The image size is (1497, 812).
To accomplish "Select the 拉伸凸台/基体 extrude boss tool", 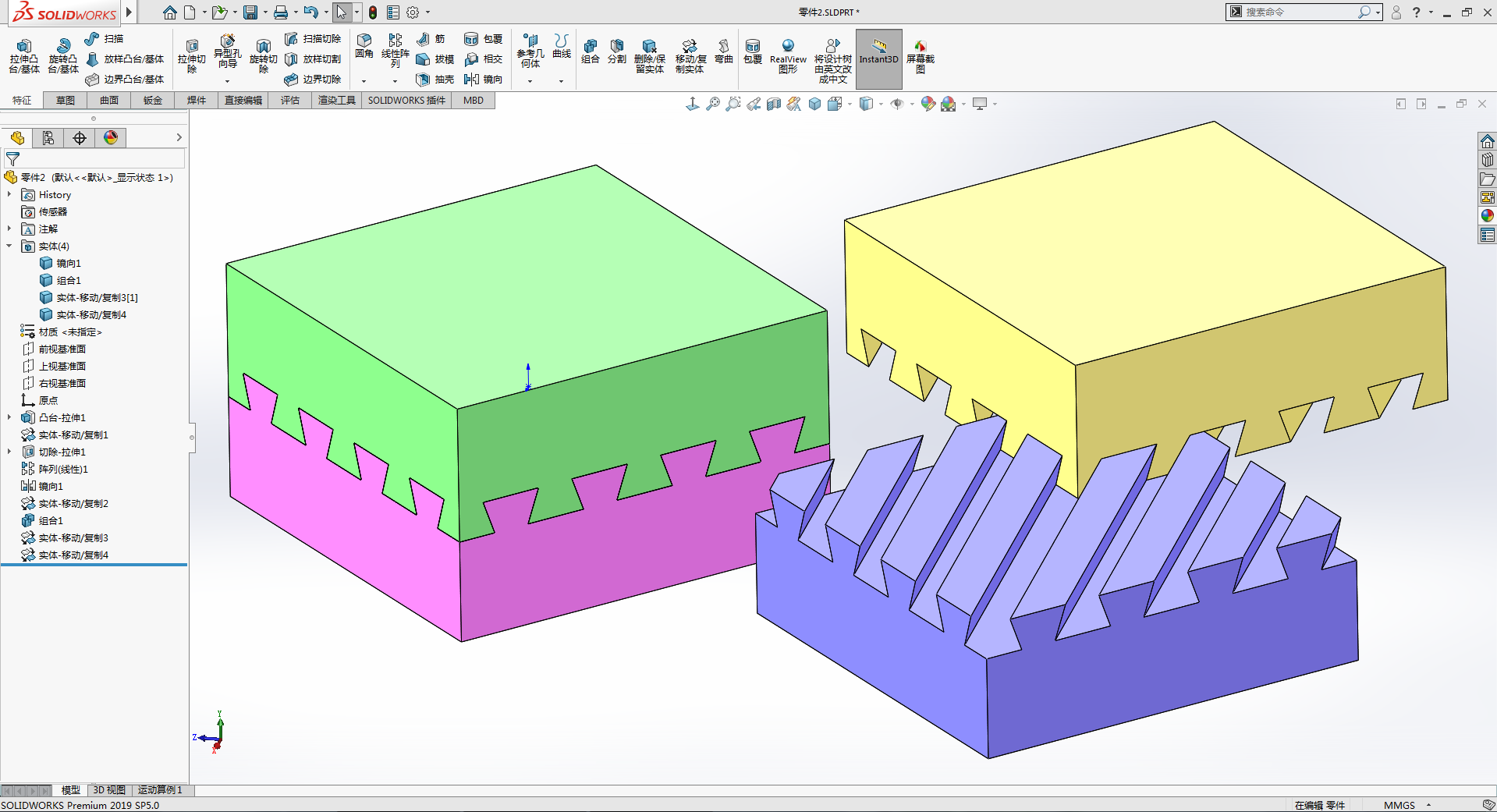I will (24, 55).
